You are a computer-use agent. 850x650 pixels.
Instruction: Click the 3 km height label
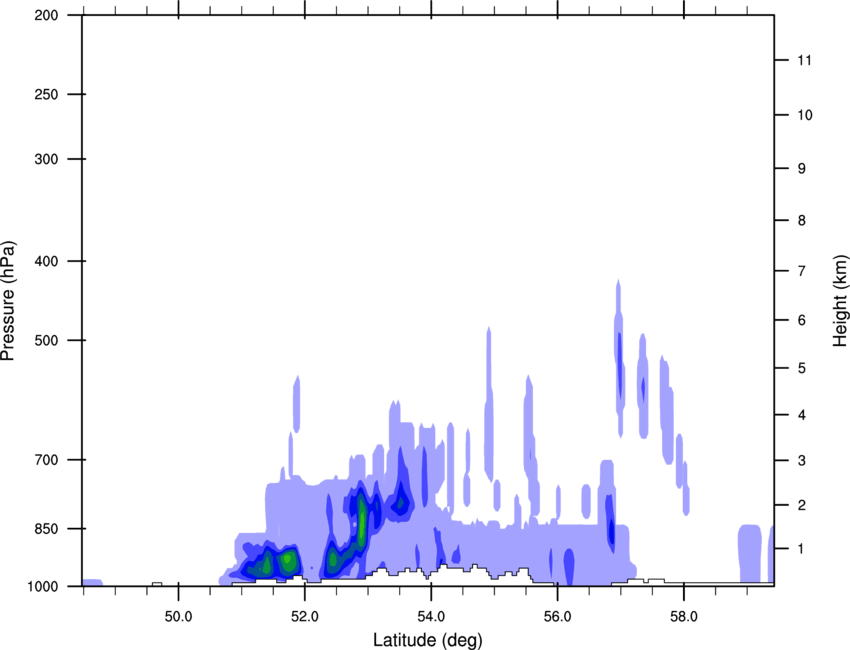(x=802, y=461)
